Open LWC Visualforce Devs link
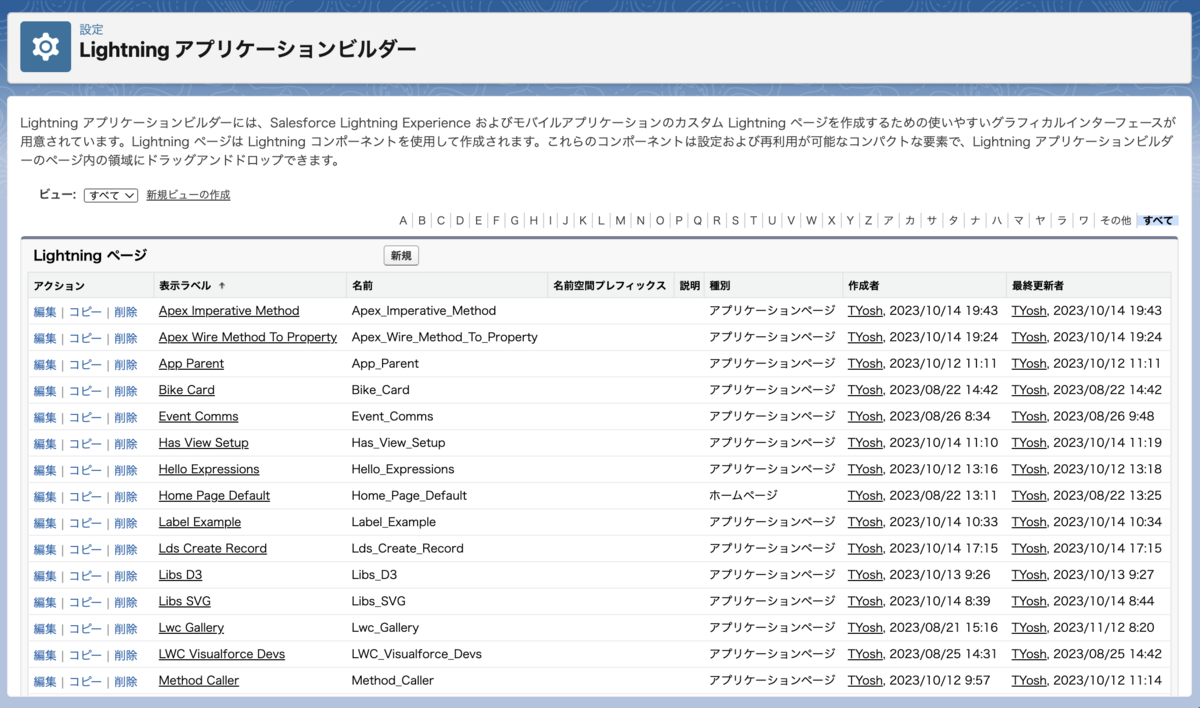The image size is (1200, 708). coord(221,654)
